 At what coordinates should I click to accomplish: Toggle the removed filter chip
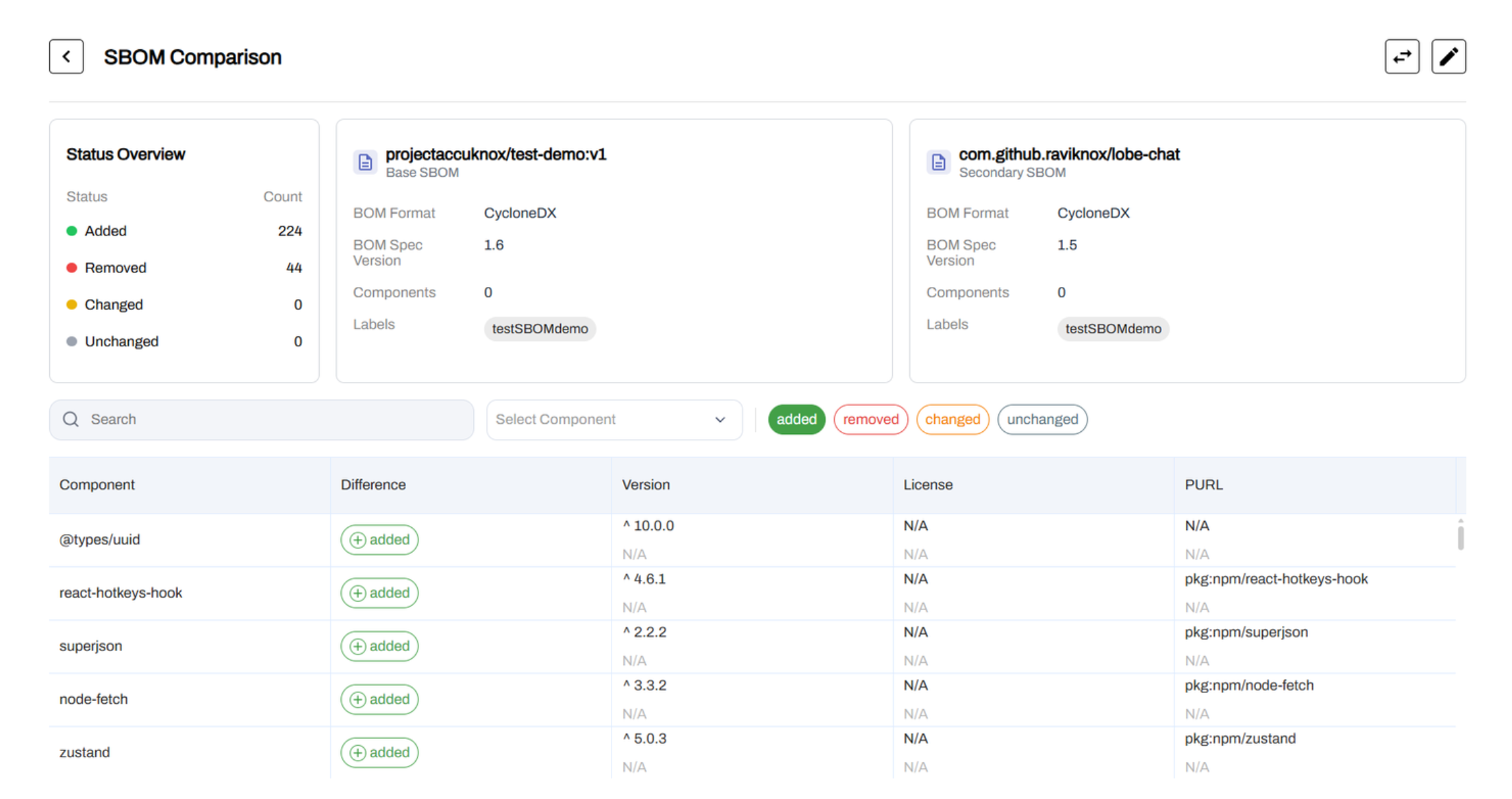click(870, 419)
